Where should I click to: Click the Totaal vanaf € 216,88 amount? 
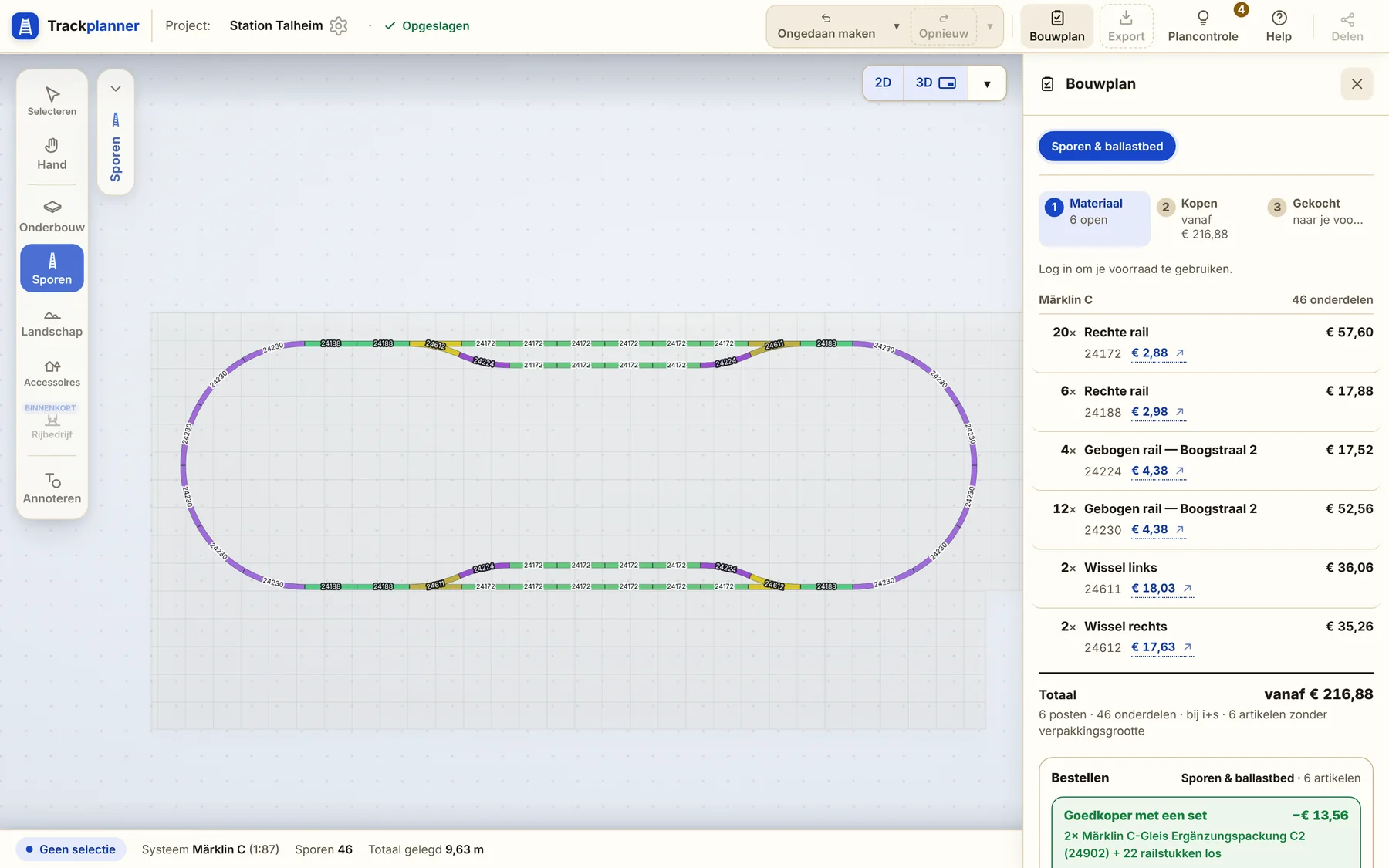(x=1318, y=694)
